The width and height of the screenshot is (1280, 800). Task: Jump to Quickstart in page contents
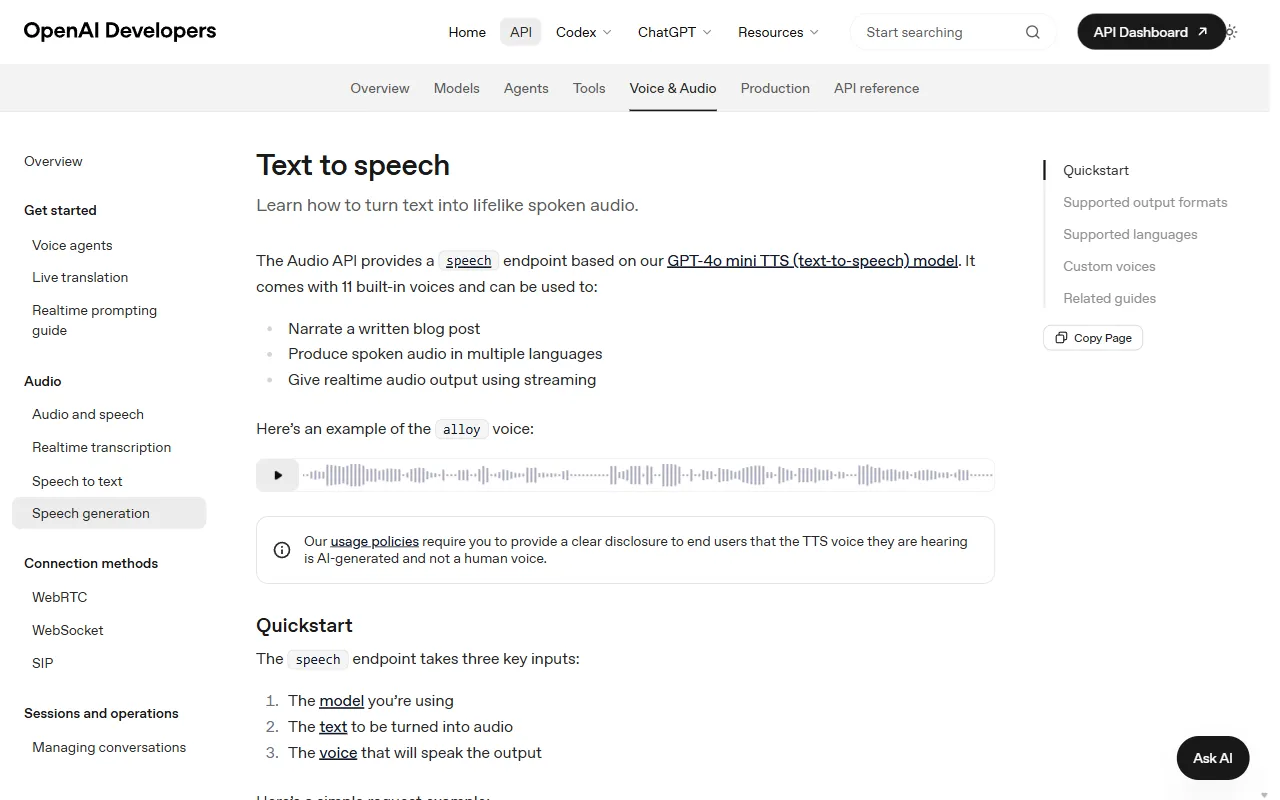[x=1096, y=170]
